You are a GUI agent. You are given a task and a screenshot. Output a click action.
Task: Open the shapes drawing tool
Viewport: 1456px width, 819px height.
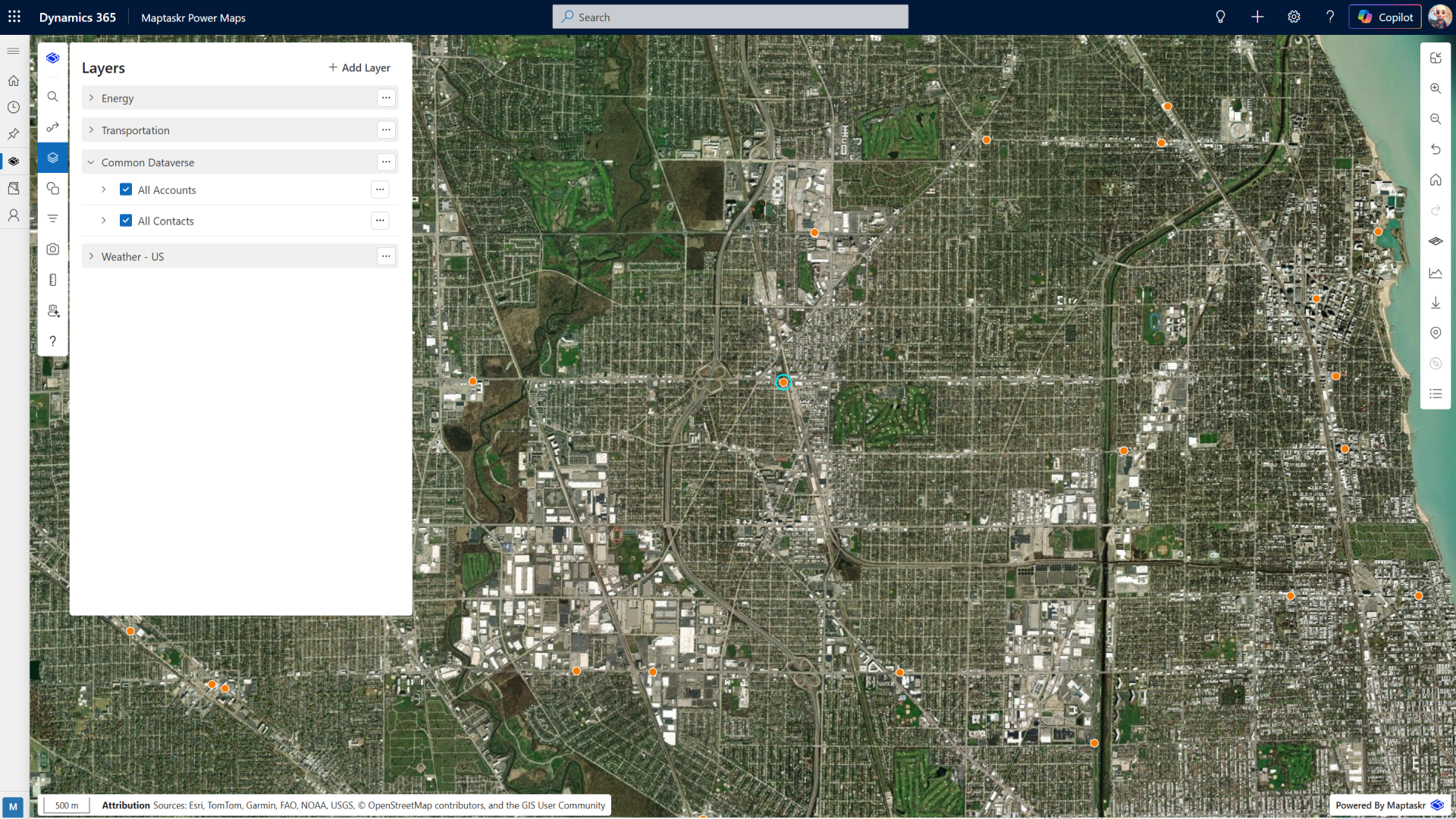[52, 188]
